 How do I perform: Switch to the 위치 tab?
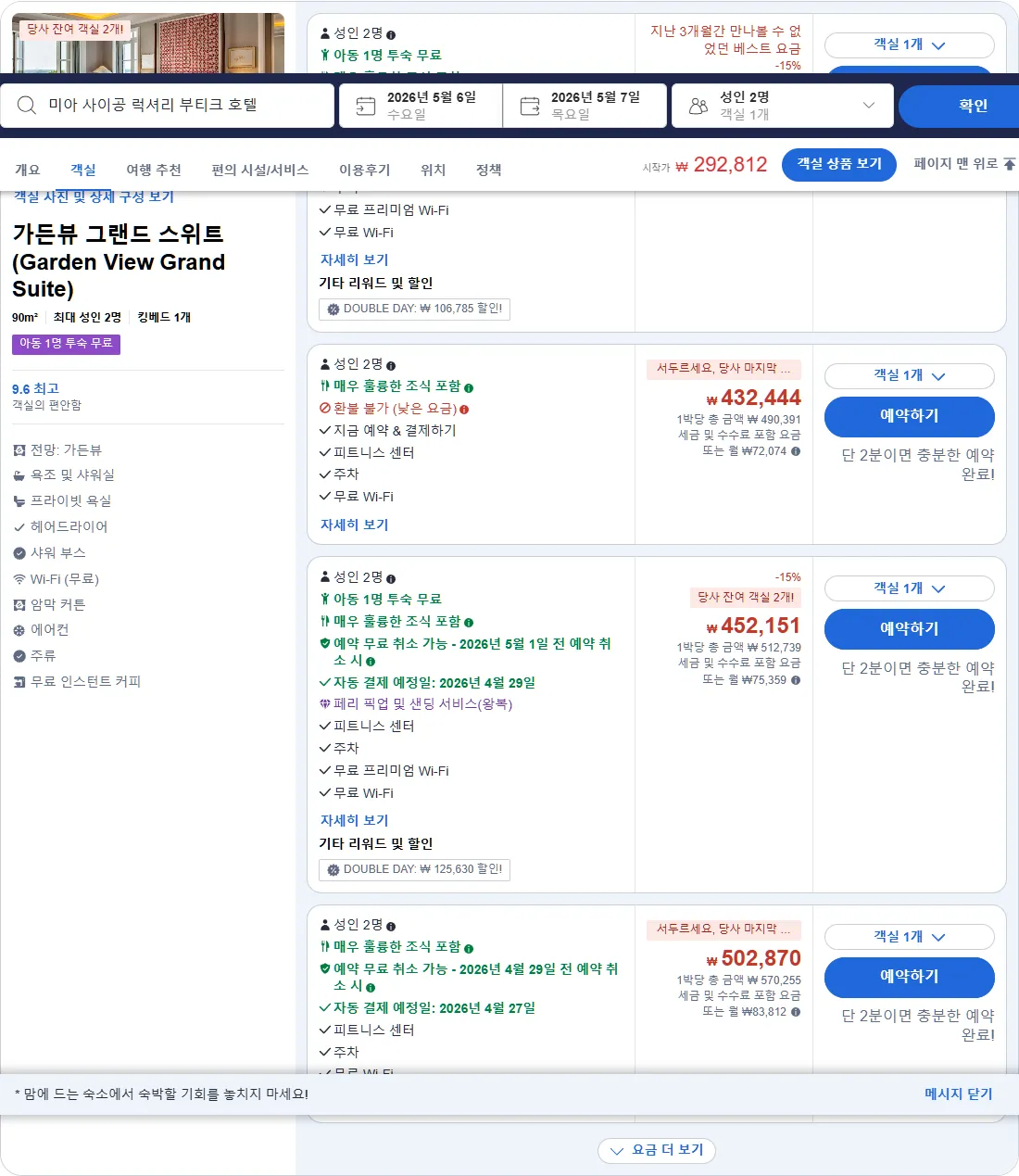[434, 170]
